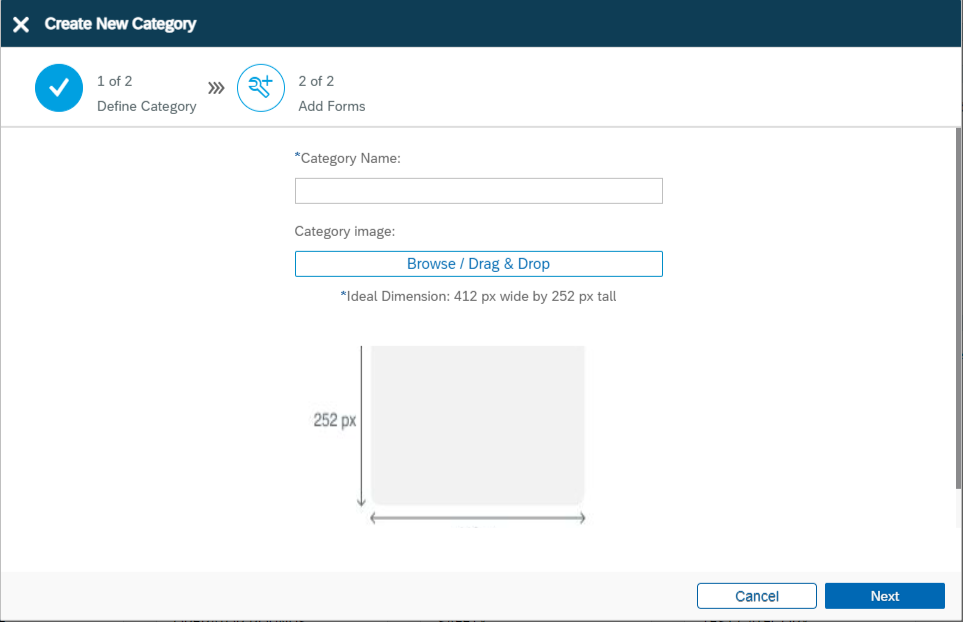Click the "1 of 2" step indicator

coord(114,81)
